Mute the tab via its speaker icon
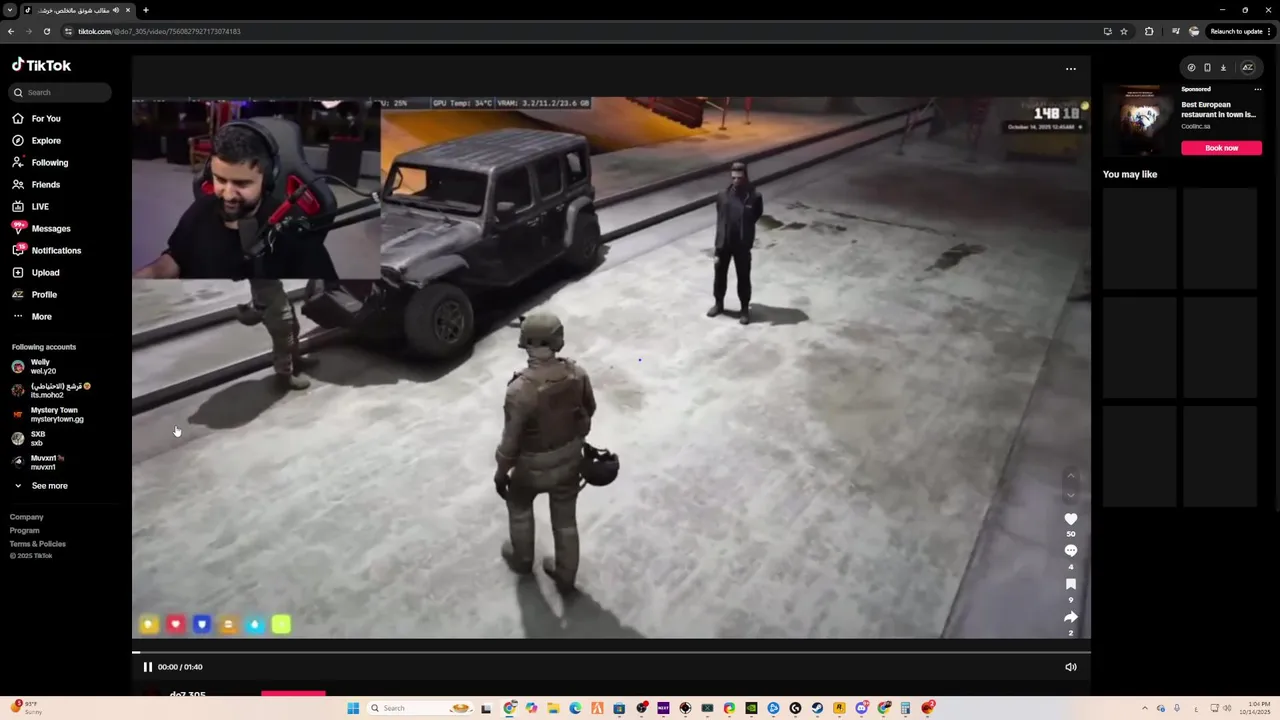Image resolution: width=1280 pixels, height=720 pixels. (x=116, y=10)
